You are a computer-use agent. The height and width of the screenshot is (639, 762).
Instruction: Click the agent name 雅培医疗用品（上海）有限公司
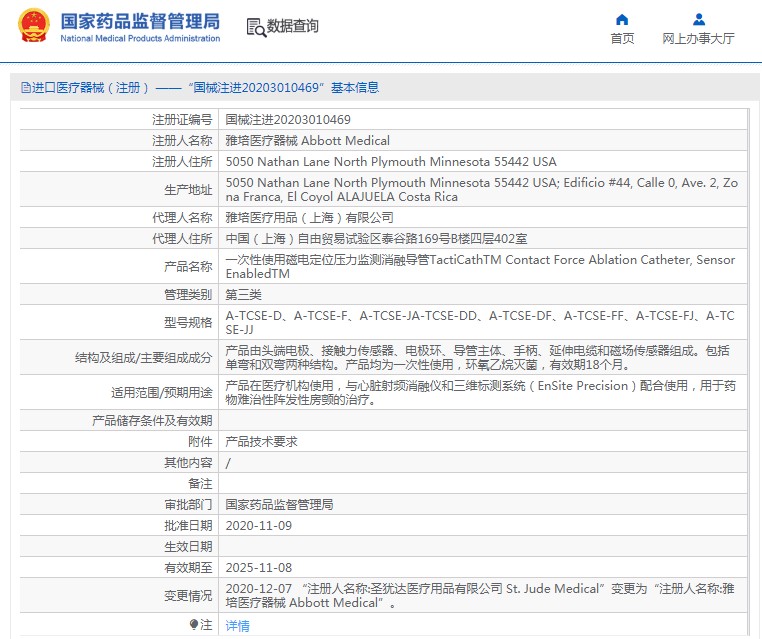coord(309,218)
